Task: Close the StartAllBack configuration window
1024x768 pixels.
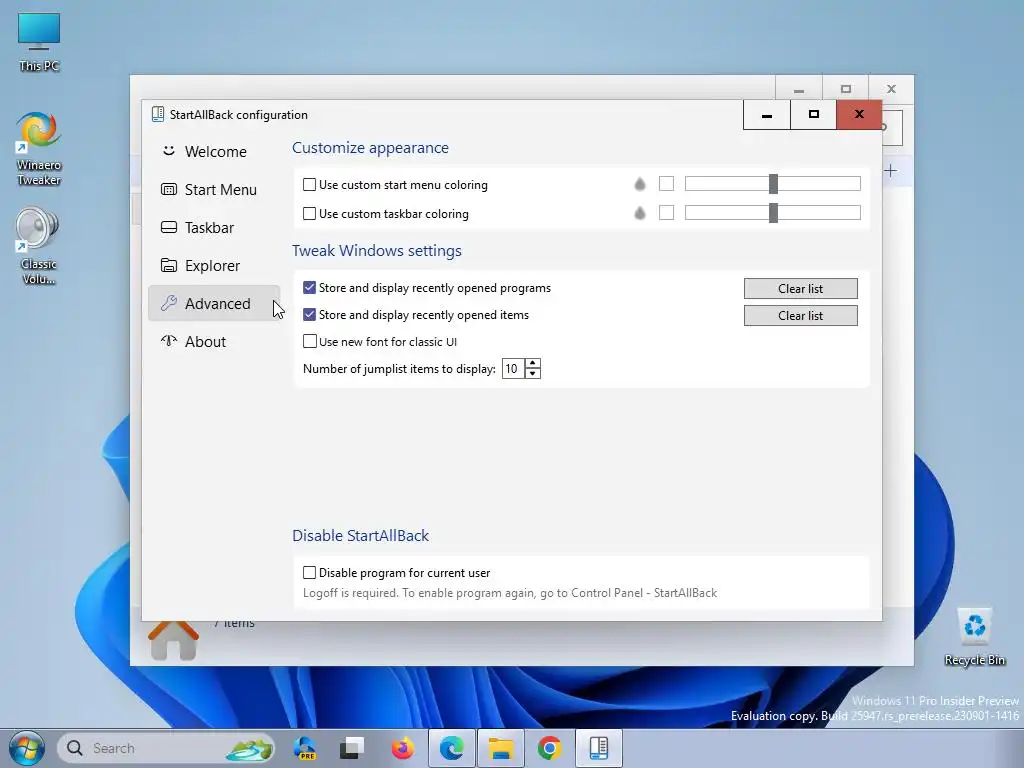Action: point(859,115)
